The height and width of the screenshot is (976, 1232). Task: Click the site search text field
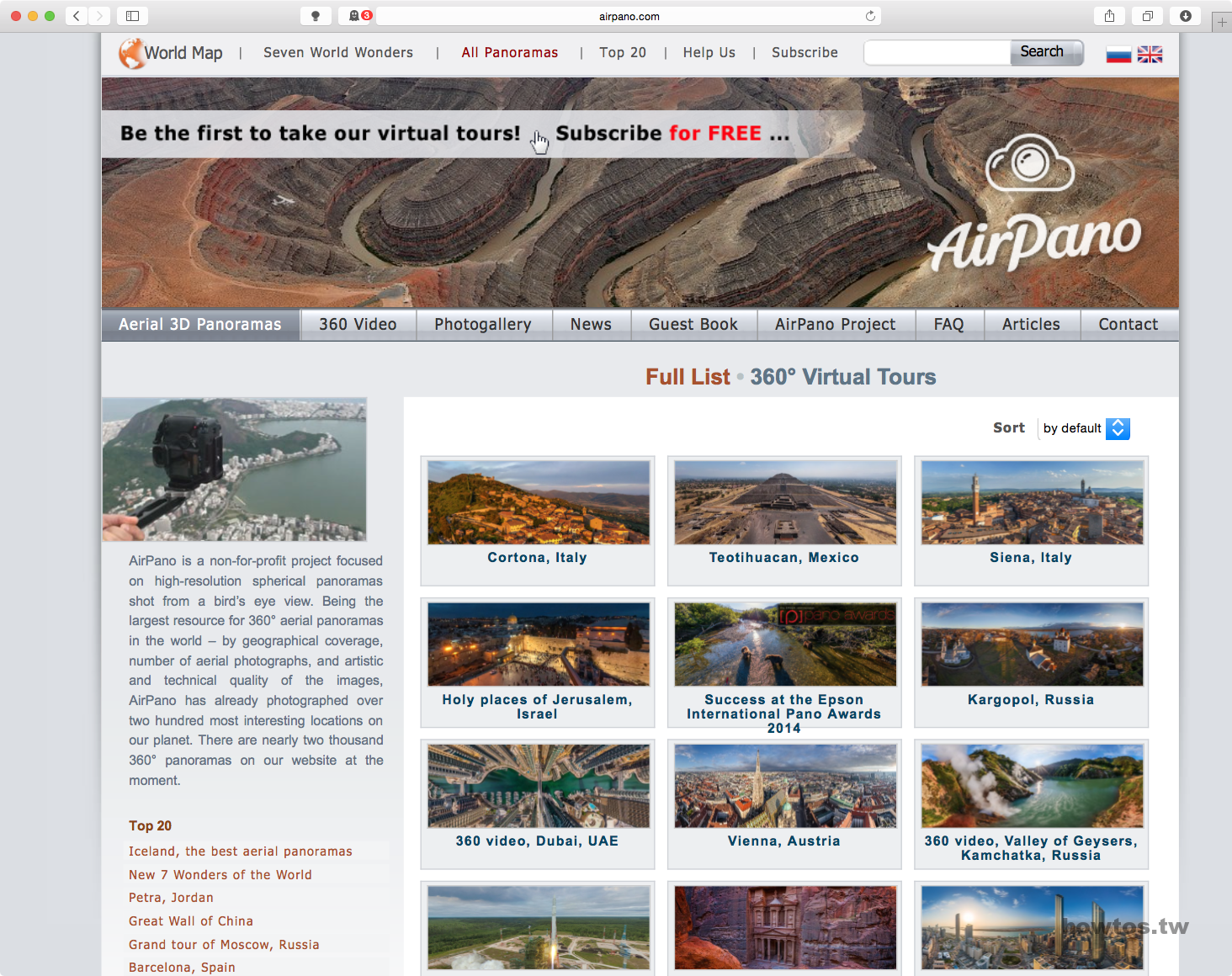[x=937, y=52]
